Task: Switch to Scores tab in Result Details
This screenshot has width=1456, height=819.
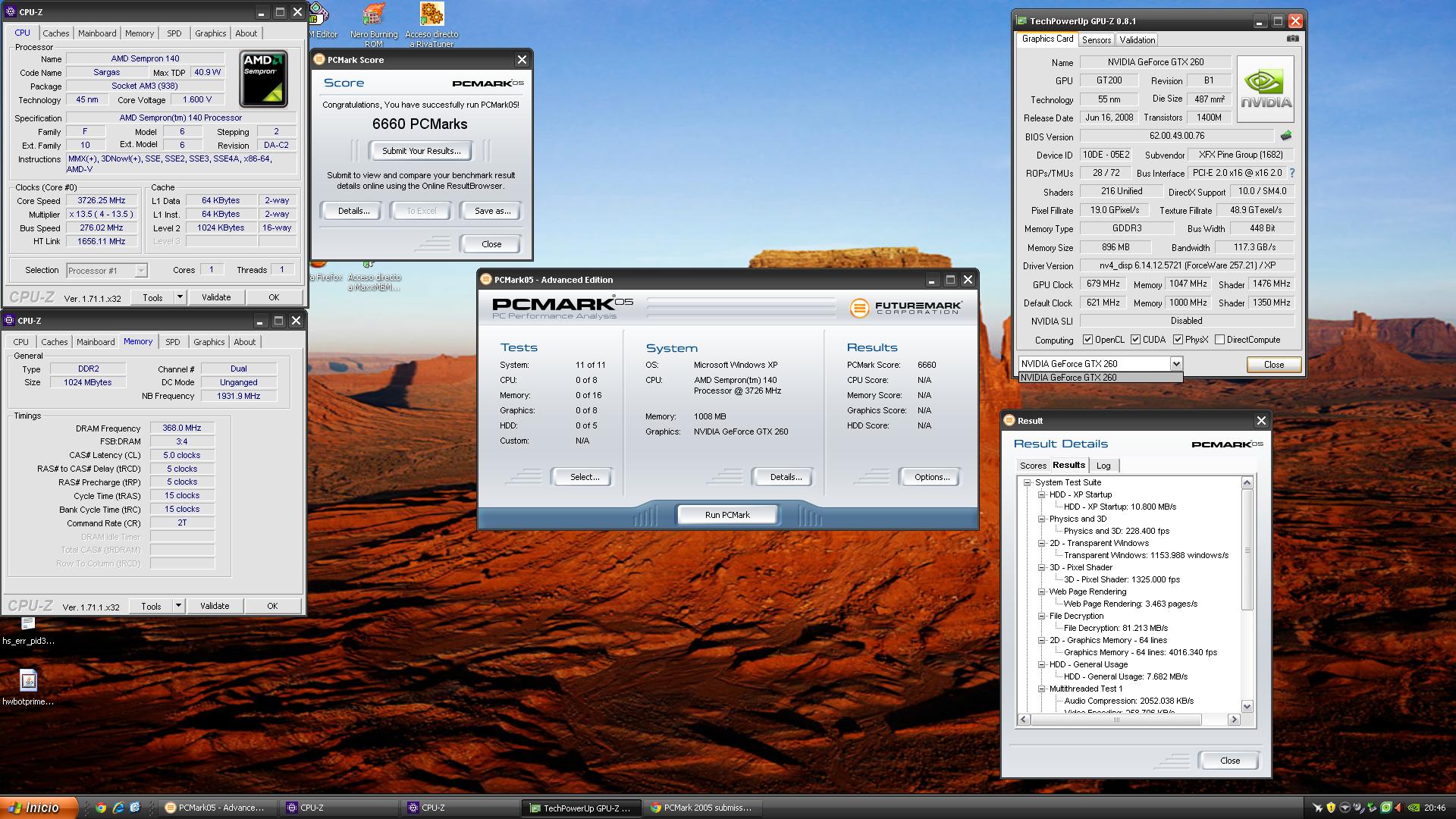Action: coord(1033,466)
